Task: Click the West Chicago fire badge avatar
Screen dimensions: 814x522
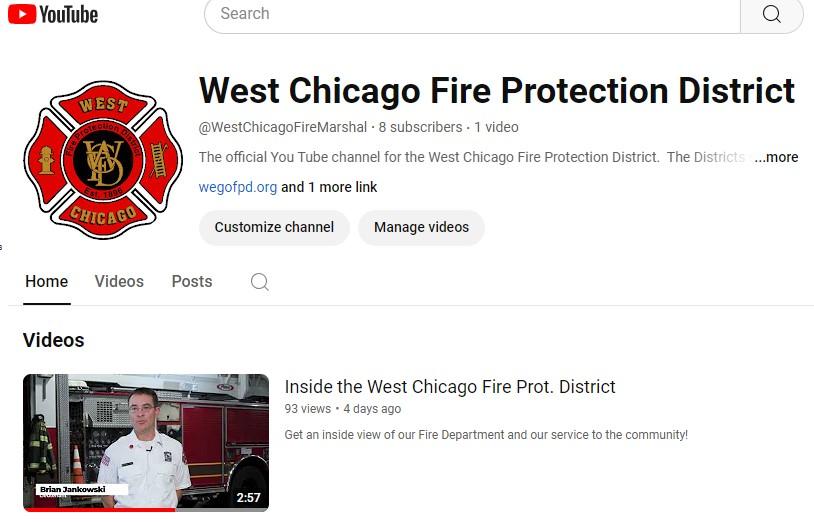Action: [x=103, y=160]
